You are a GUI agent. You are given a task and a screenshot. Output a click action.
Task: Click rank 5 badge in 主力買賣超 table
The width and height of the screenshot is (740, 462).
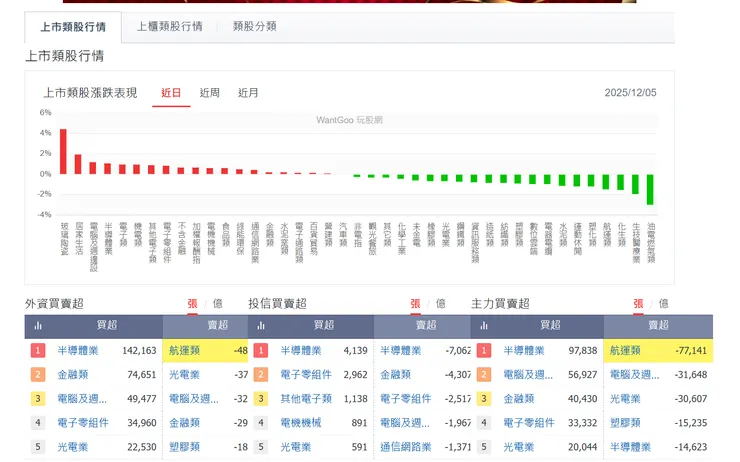click(484, 447)
